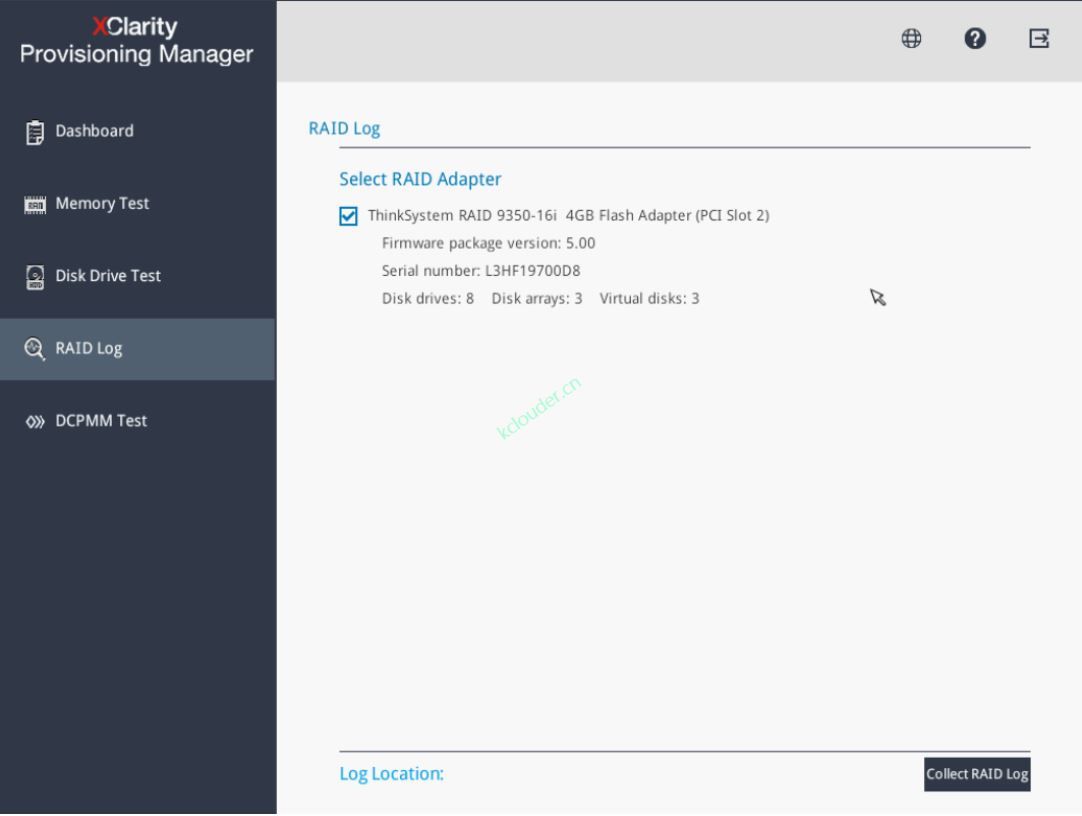Click the Memory Test chip icon
Image resolution: width=1082 pixels, height=816 pixels.
coord(35,204)
